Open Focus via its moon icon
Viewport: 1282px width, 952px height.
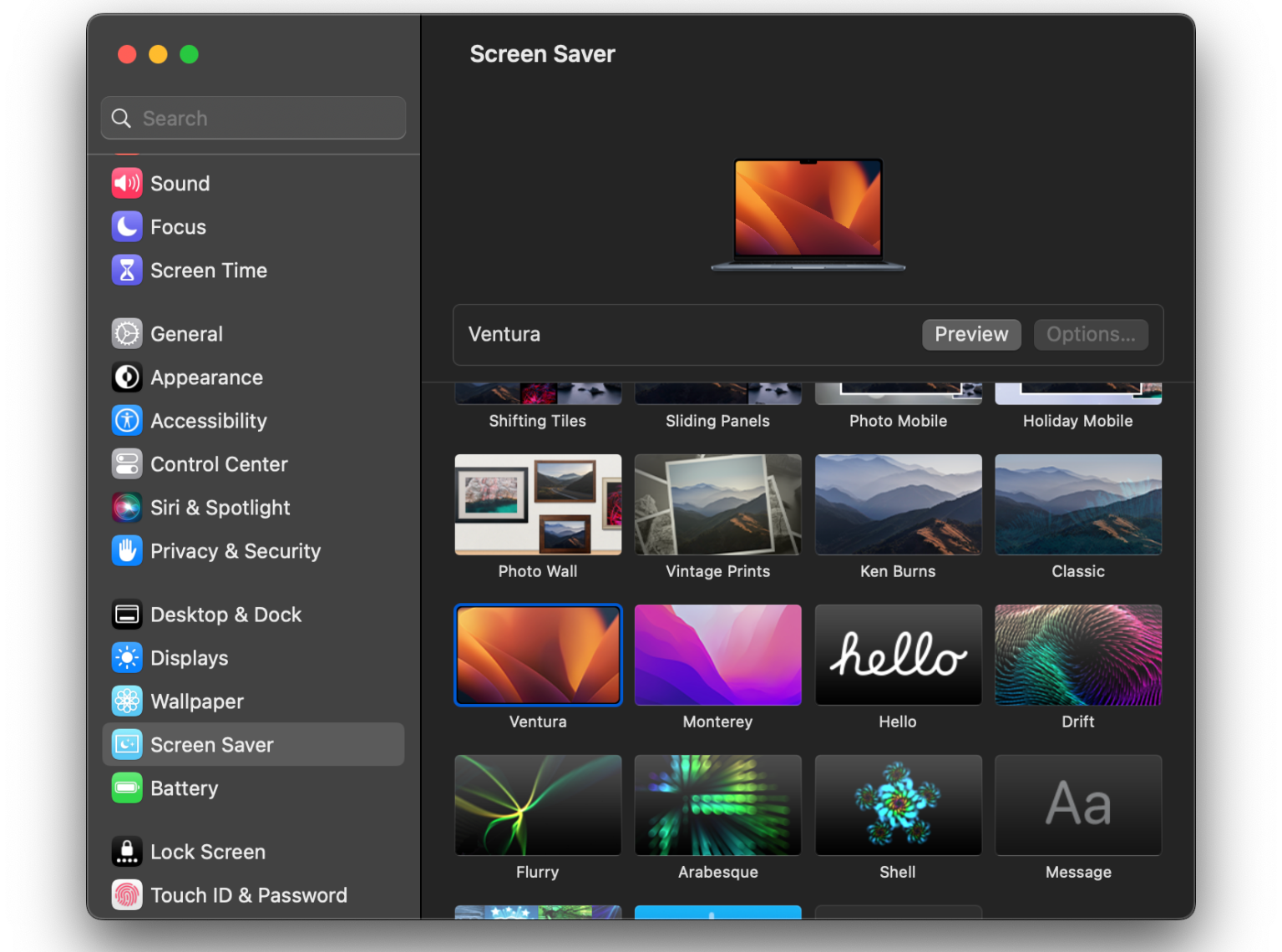[x=127, y=227]
